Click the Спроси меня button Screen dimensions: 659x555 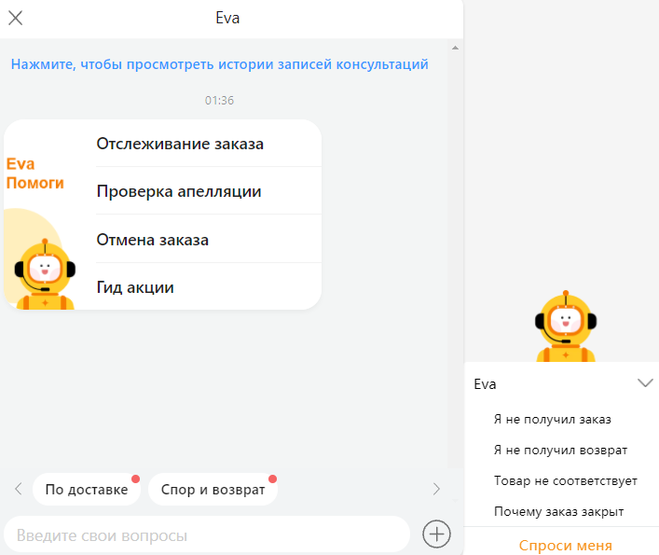point(565,545)
